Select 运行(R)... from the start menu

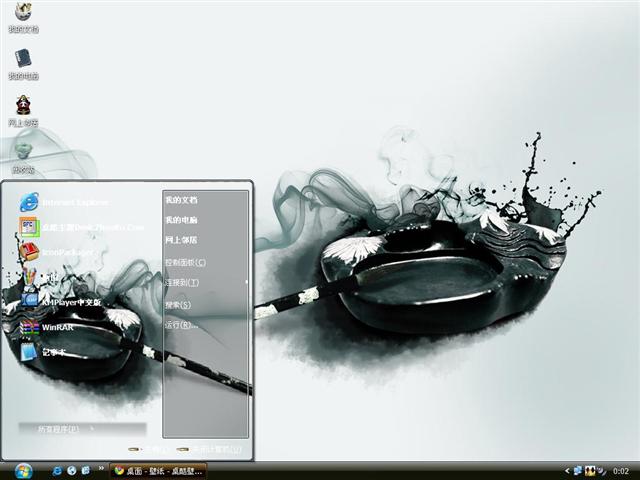[181, 325]
